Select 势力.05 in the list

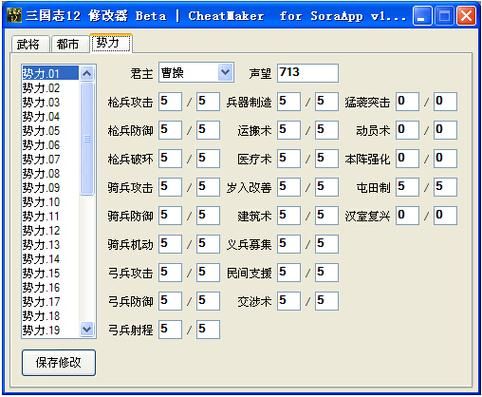point(50,131)
